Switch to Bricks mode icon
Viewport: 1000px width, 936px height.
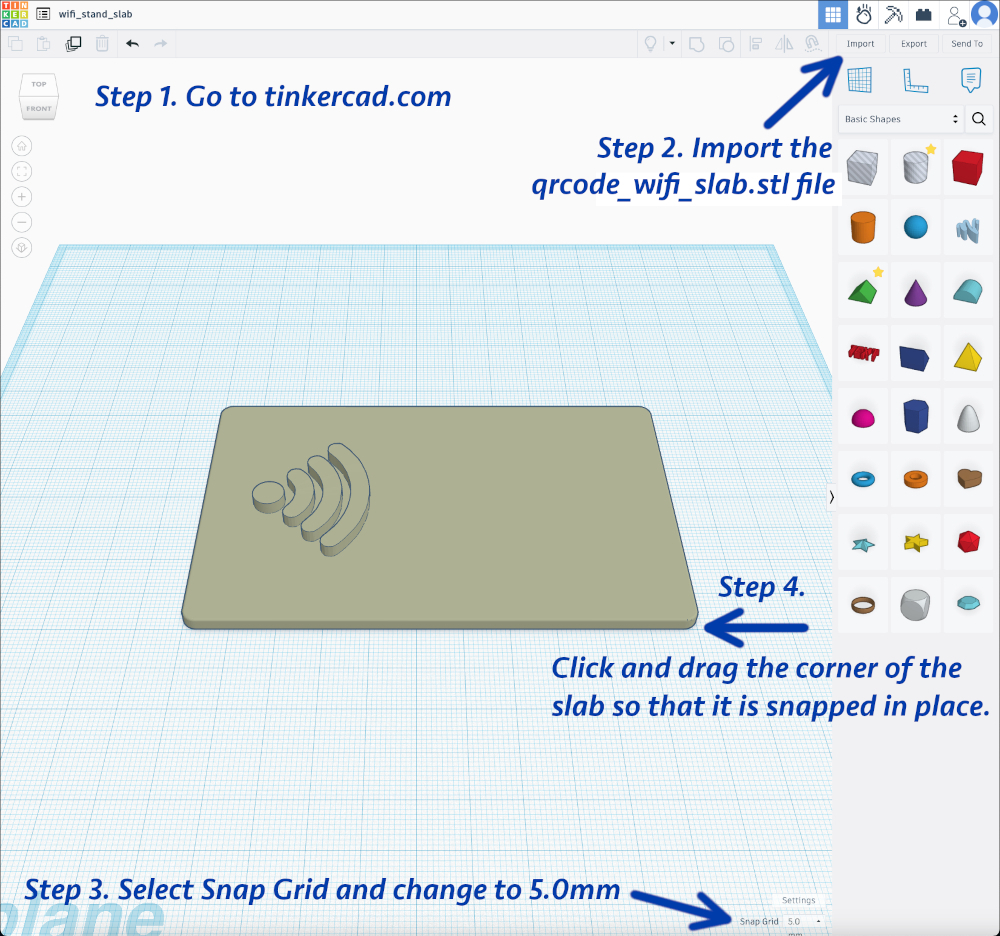[923, 15]
